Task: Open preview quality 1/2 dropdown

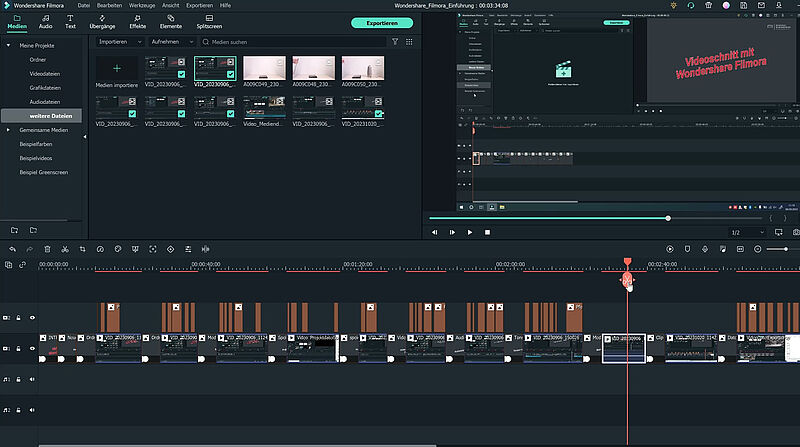Action: point(748,232)
